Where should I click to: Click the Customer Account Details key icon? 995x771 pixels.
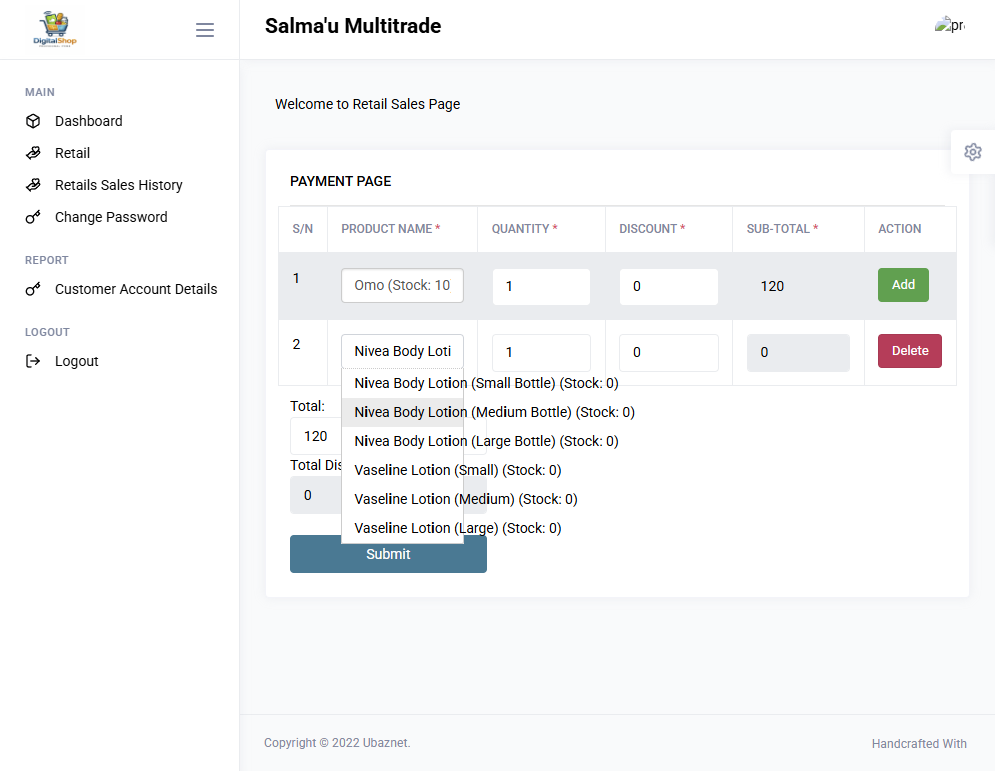(33, 289)
